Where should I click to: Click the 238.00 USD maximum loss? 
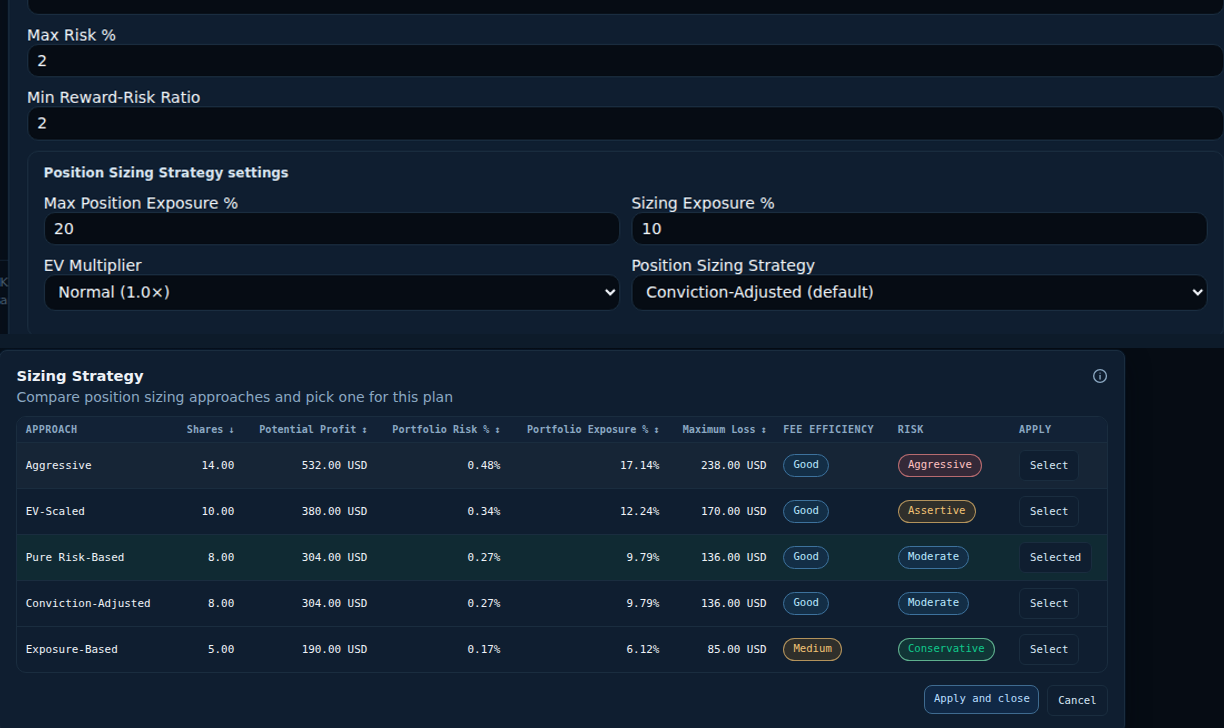(733, 465)
